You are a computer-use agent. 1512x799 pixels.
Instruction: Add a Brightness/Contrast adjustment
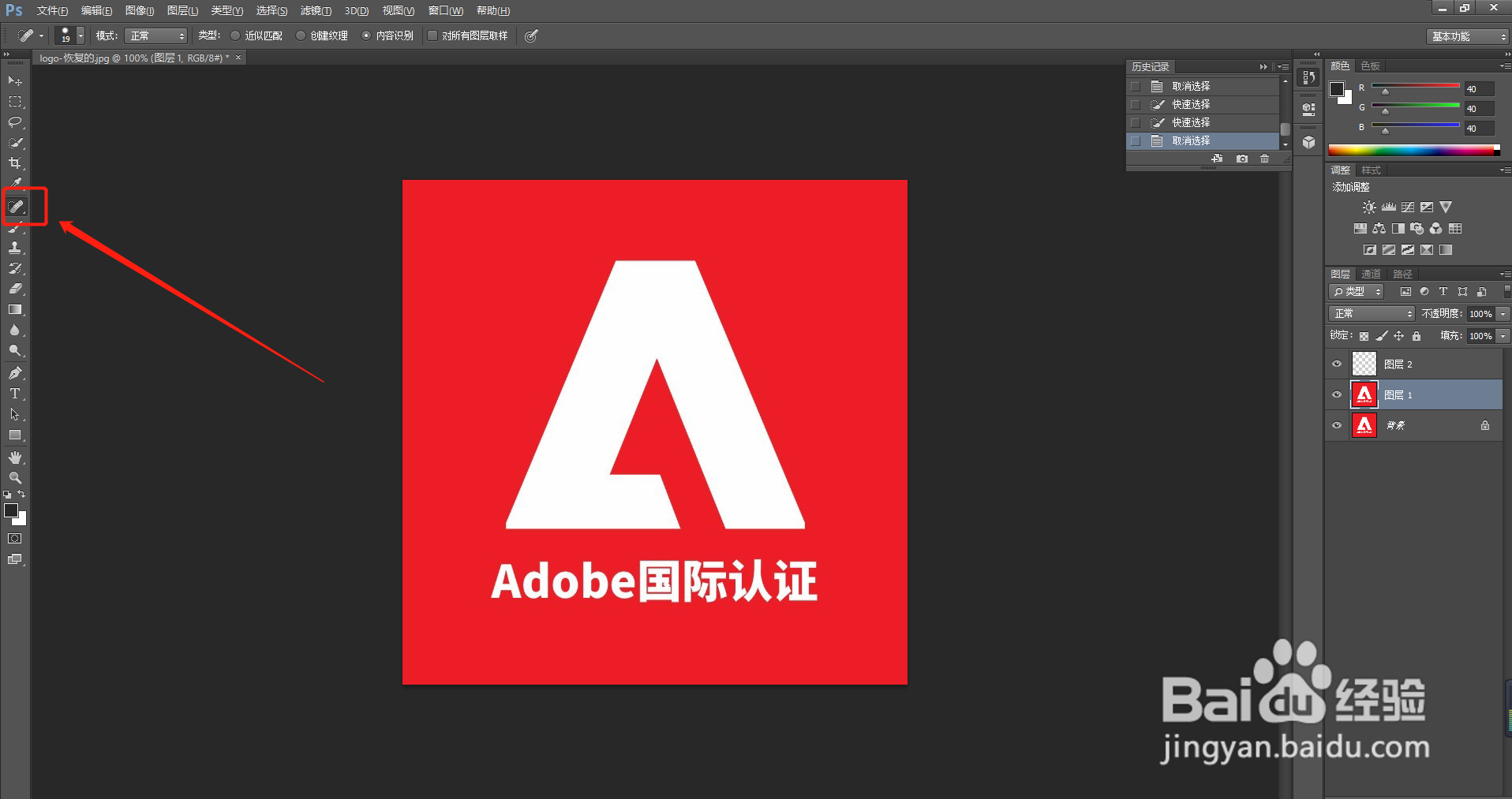pyautogui.click(x=1369, y=207)
